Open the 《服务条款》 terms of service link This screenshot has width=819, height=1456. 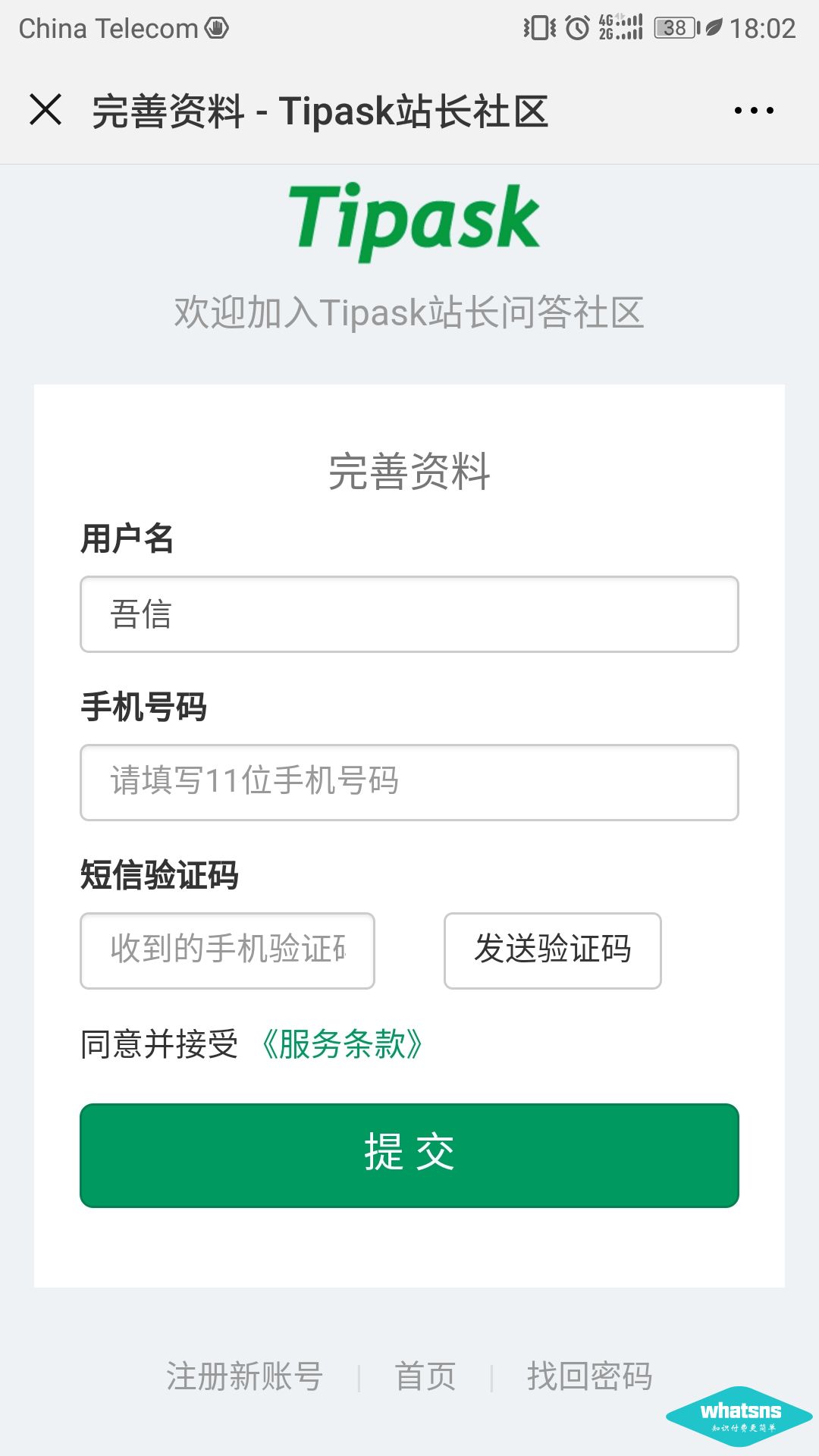pyautogui.click(x=341, y=1045)
